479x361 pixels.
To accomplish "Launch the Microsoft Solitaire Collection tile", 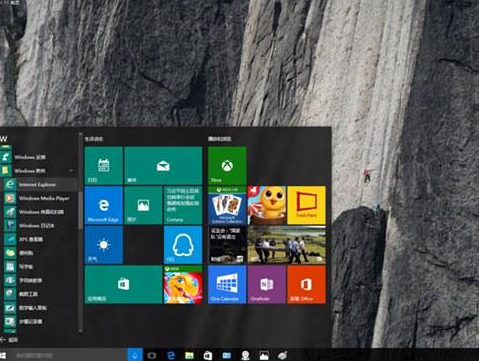I will [227, 205].
